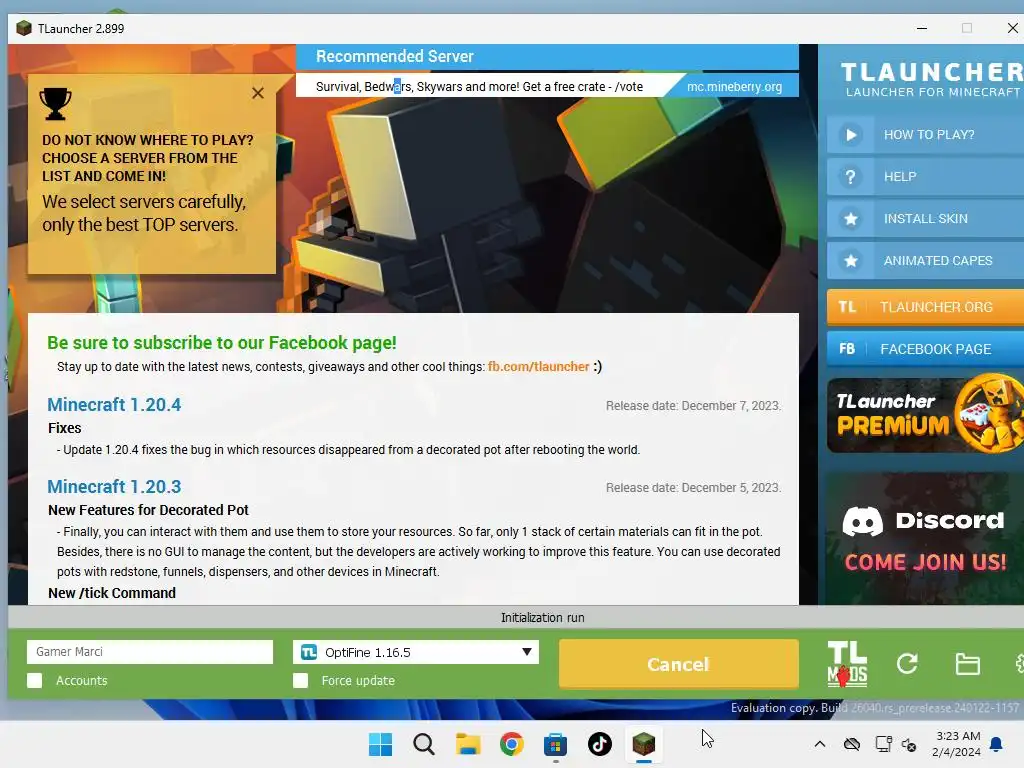Click the Be sure to subscribe heading
The width and height of the screenshot is (1024, 768).
coord(221,343)
